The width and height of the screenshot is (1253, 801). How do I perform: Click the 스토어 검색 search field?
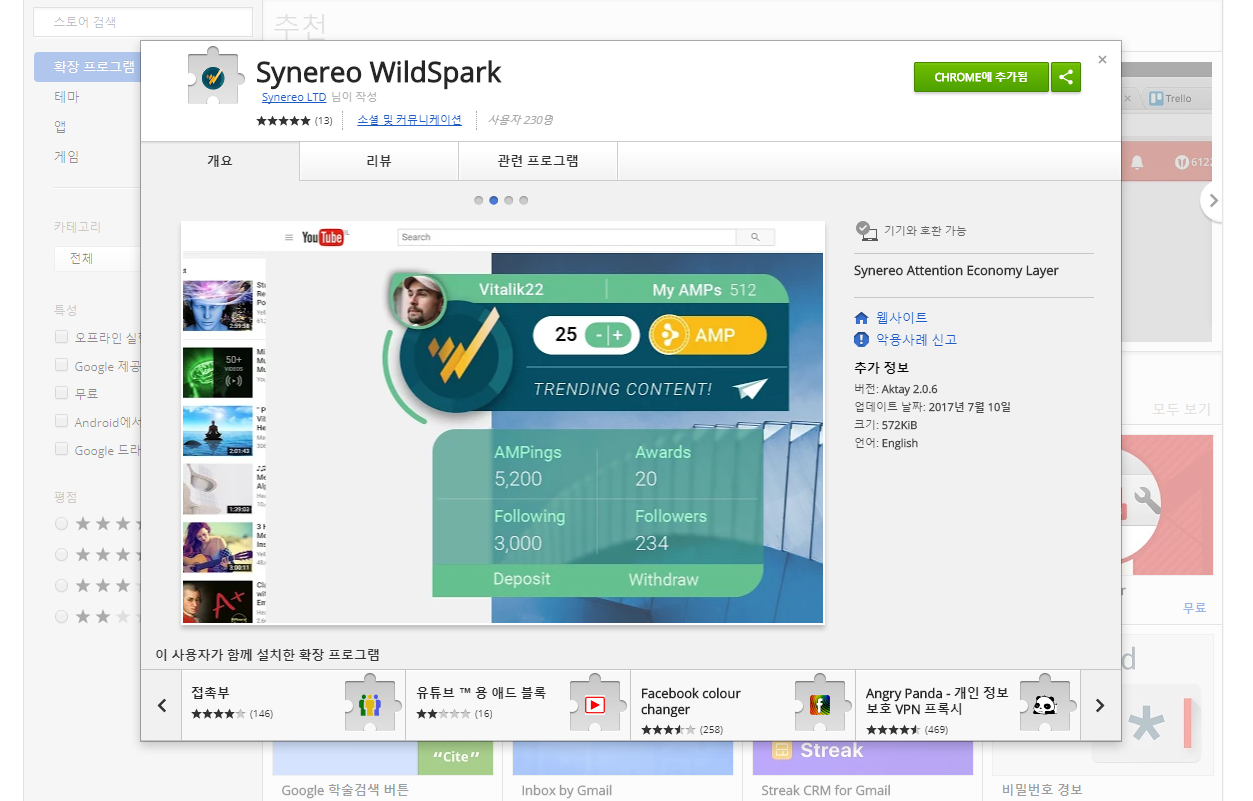click(x=143, y=22)
